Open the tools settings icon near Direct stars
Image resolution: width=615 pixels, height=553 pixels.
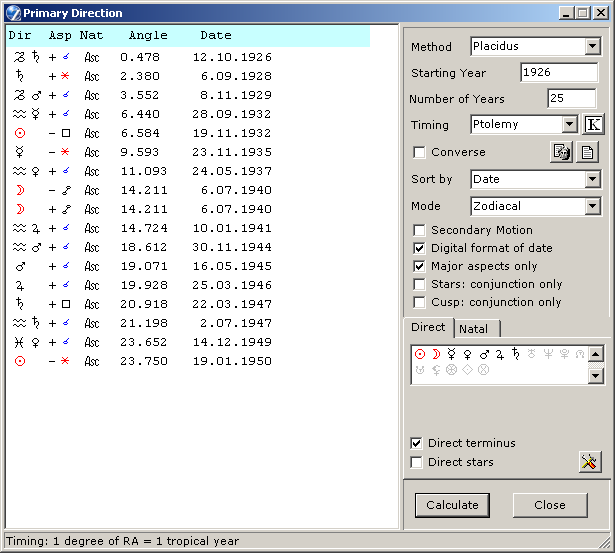pos(590,462)
